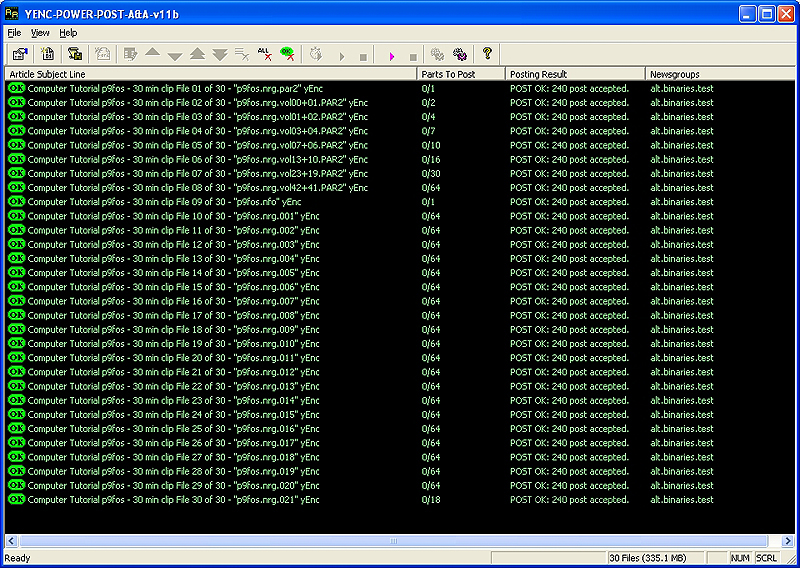
Task: Click the application icon in the title bar
Action: point(11,13)
